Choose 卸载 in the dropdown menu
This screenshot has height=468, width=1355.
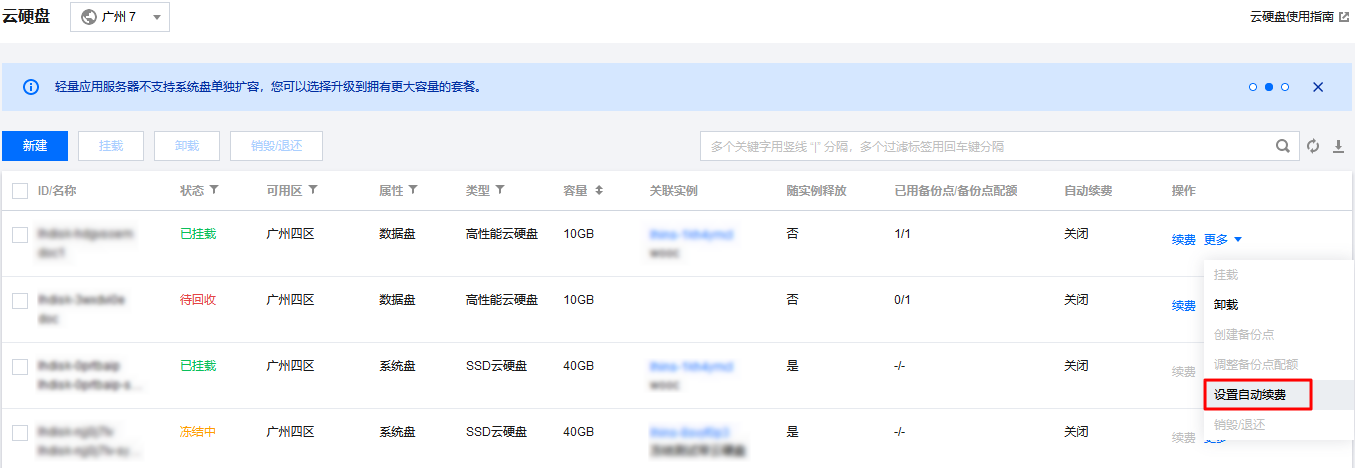click(x=1226, y=305)
